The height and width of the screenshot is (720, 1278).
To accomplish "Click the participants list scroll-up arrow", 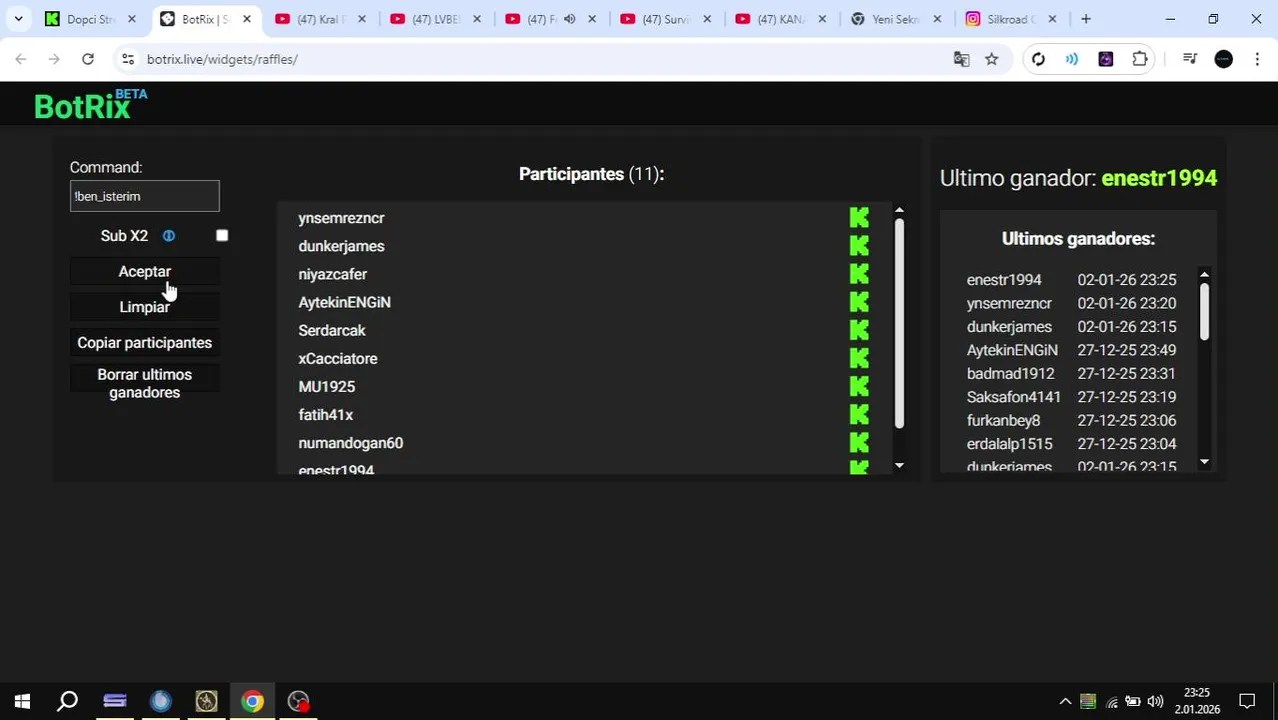I will point(899,210).
